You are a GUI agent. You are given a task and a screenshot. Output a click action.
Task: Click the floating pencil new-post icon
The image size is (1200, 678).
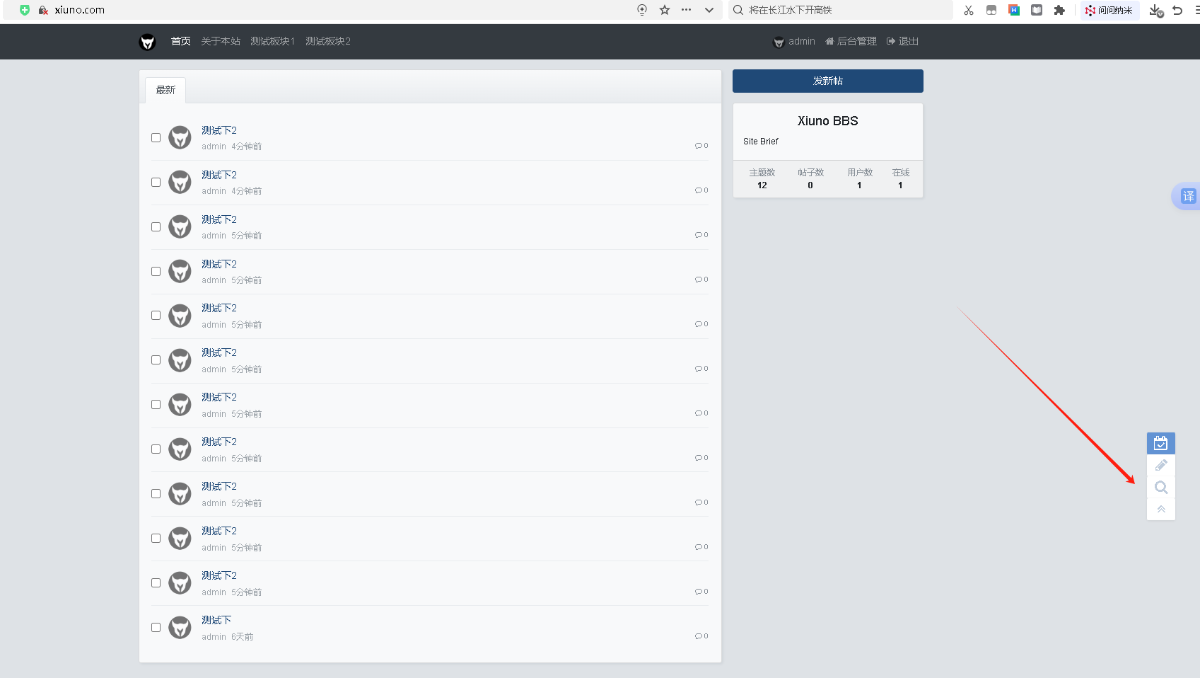point(1160,465)
